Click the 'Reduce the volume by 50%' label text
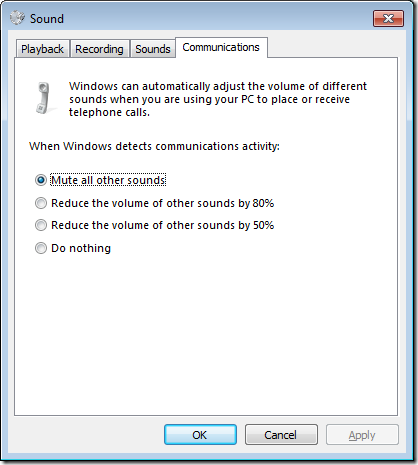The width and height of the screenshot is (418, 465). pos(163,225)
